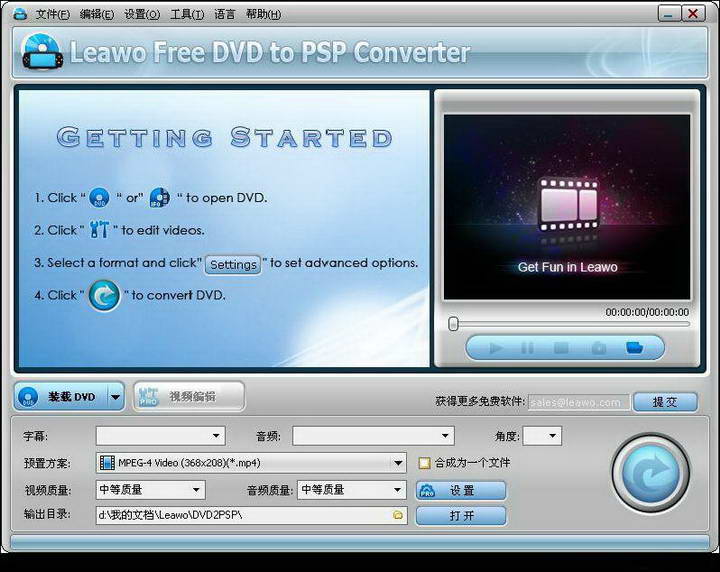Viewport: 720px width, 572px height.
Task: Click the PSP logo beside Leawo title
Action: pyautogui.click(x=43, y=52)
